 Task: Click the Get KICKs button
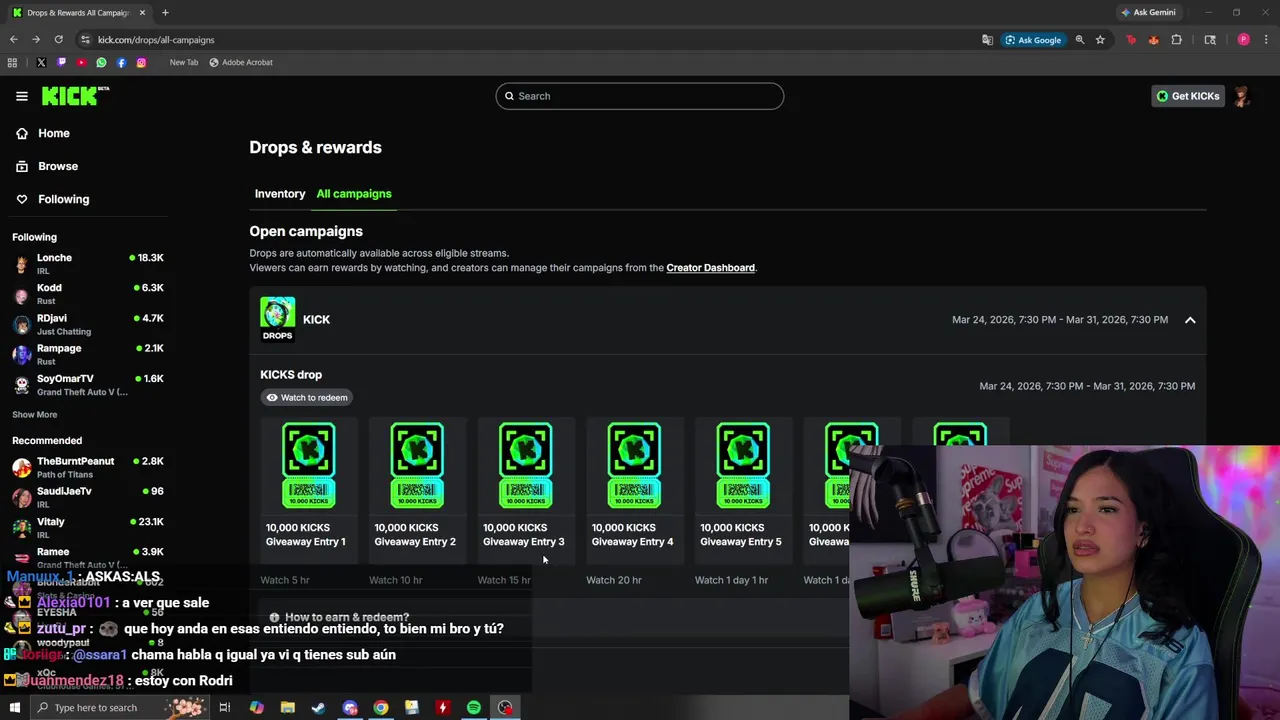1188,96
